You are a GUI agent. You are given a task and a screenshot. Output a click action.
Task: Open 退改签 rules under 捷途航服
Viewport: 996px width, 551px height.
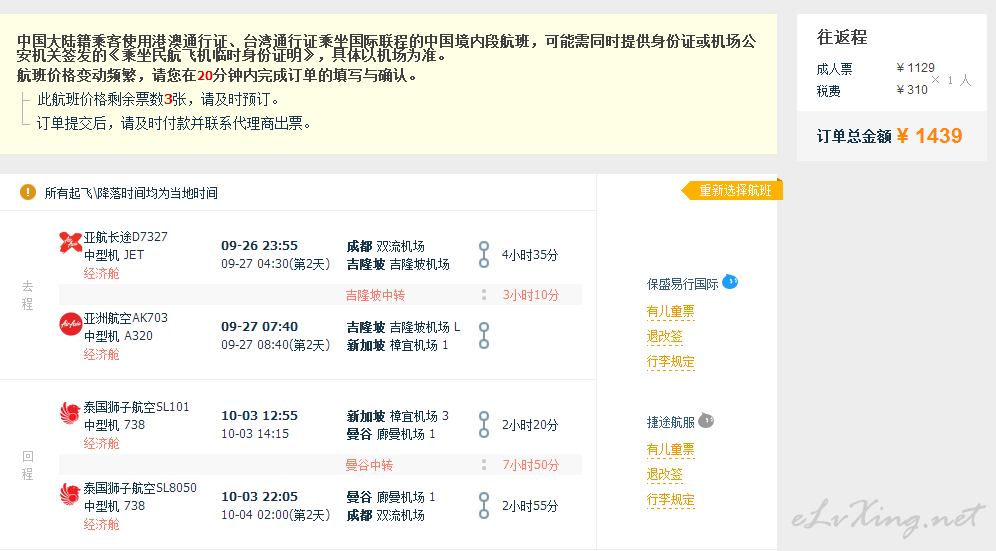click(x=664, y=475)
